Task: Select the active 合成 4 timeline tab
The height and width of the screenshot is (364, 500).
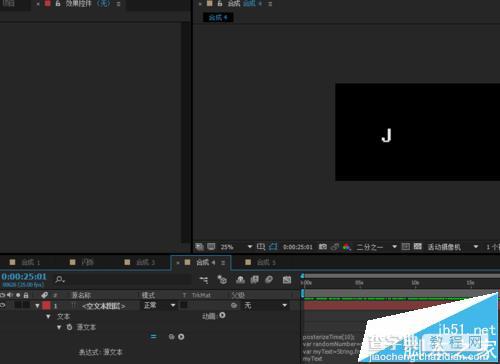Action: click(201, 262)
